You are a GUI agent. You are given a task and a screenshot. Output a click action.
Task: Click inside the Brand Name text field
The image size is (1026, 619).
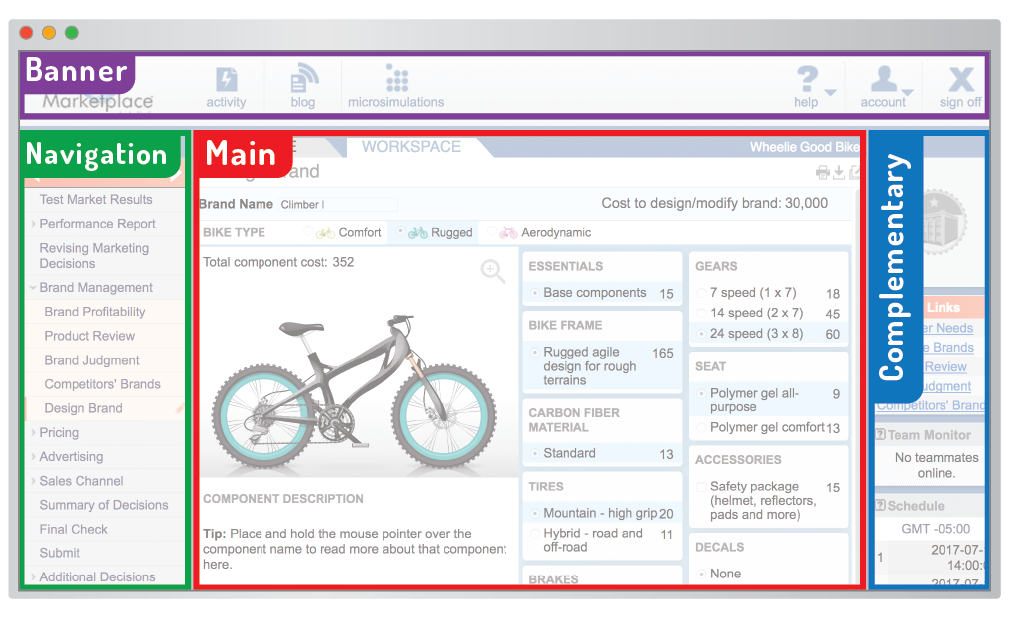pos(340,204)
